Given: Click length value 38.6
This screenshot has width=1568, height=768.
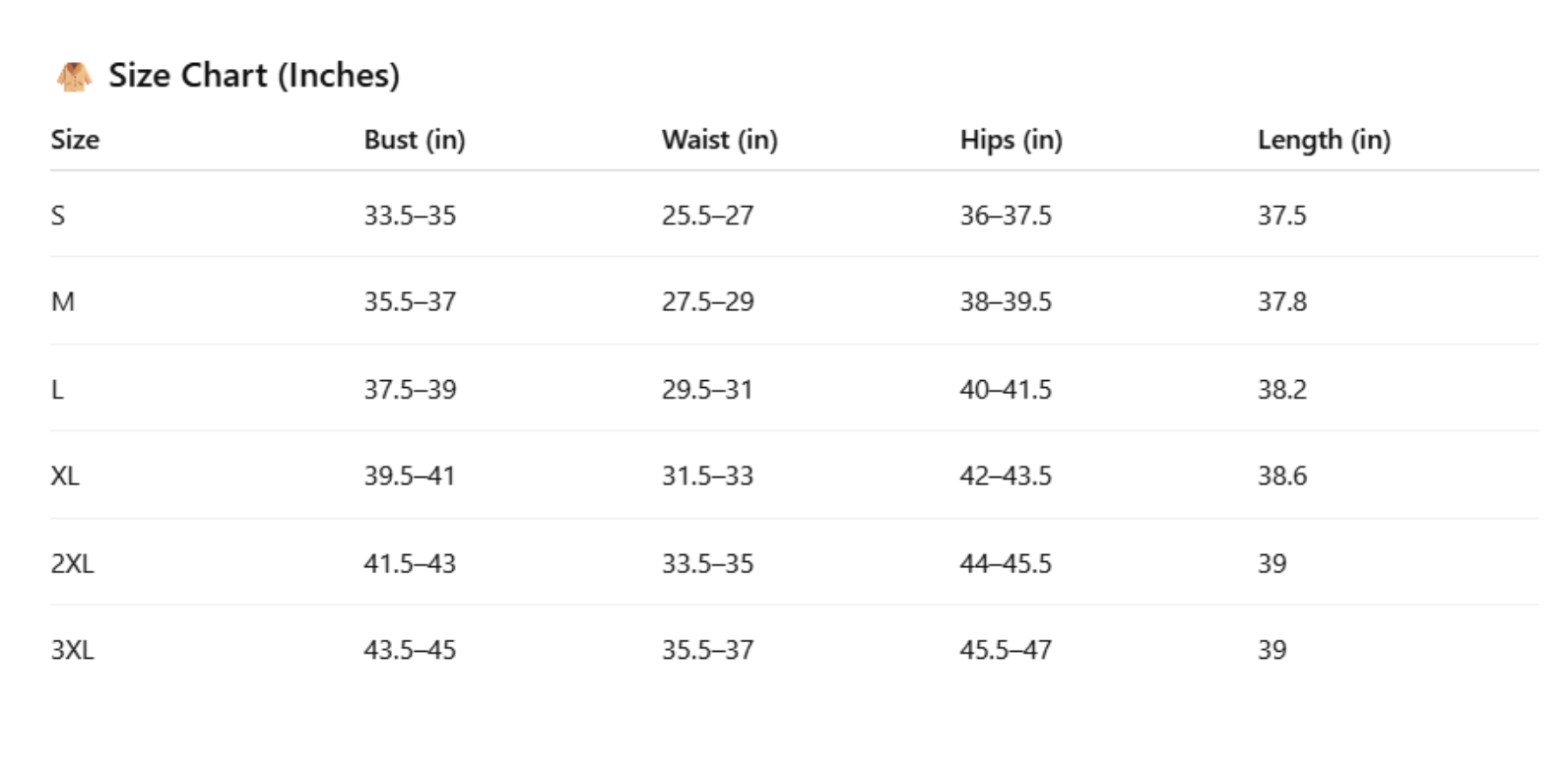Looking at the screenshot, I should click(x=1281, y=477).
